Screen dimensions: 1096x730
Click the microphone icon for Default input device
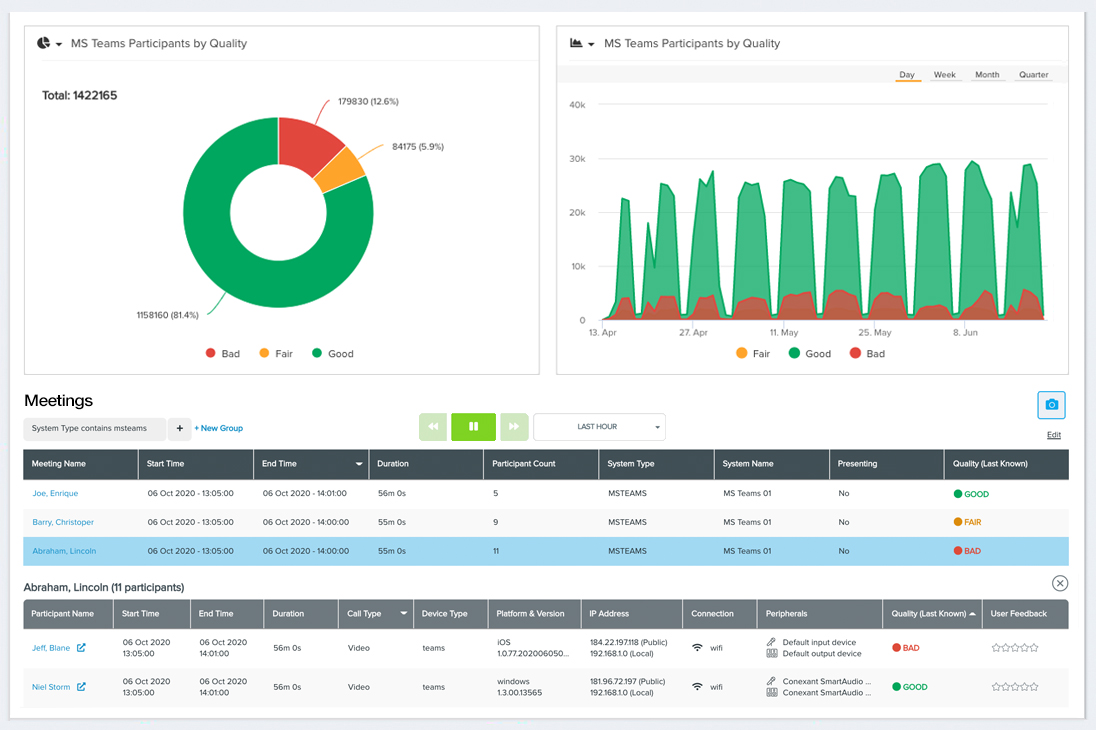pos(771,642)
